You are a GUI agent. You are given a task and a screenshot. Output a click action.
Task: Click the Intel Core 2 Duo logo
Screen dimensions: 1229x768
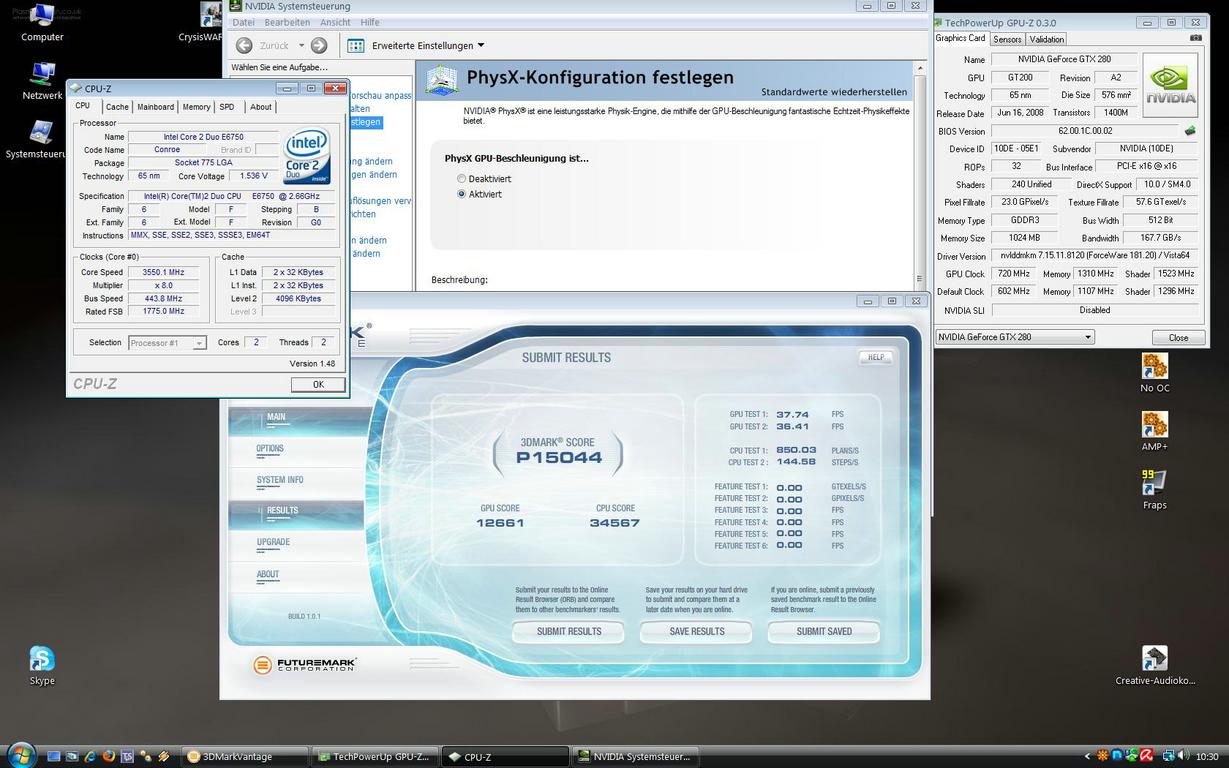point(307,156)
